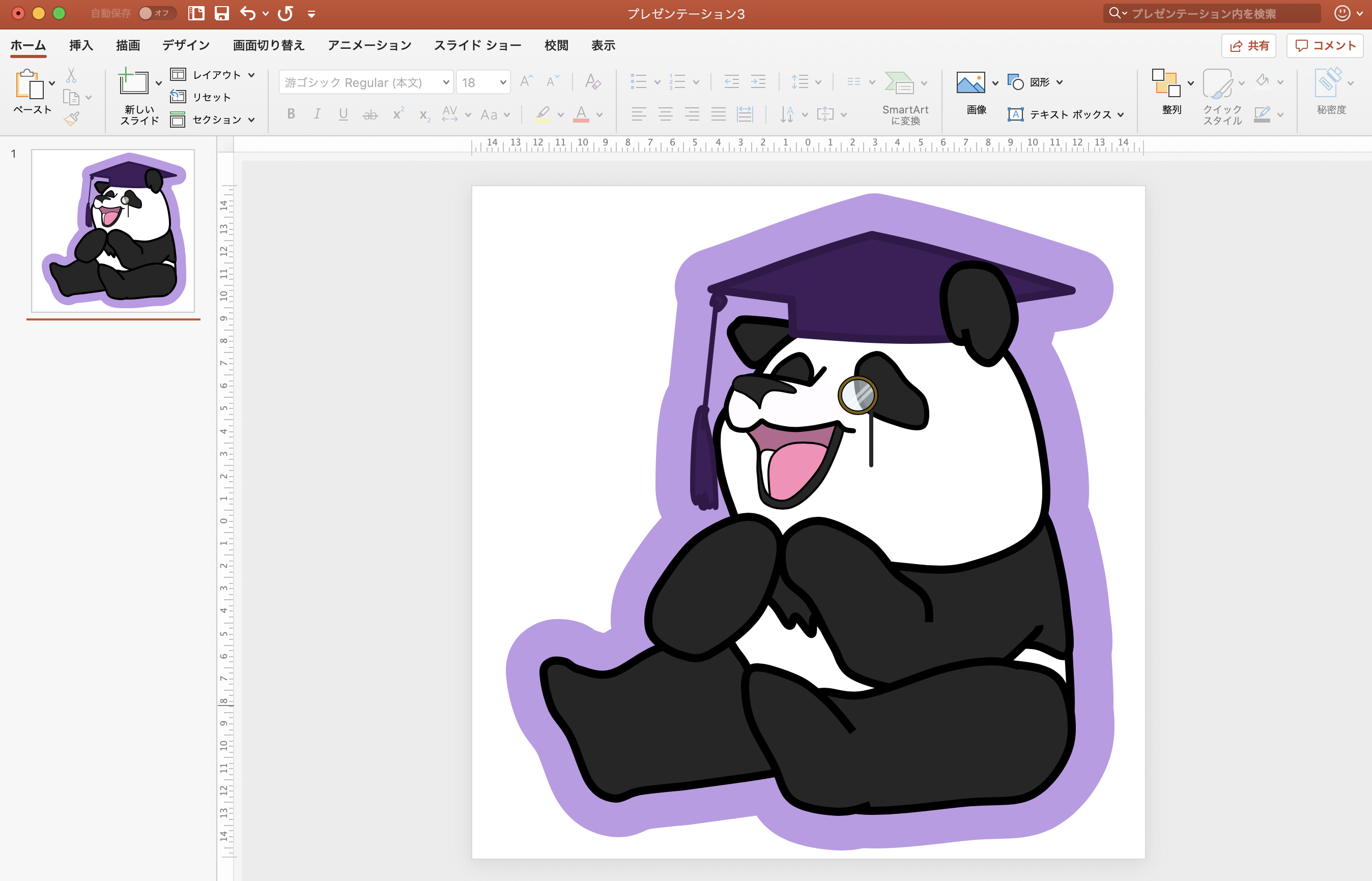Click the superscript x² icon
Viewport: 1372px width, 881px height.
398,114
